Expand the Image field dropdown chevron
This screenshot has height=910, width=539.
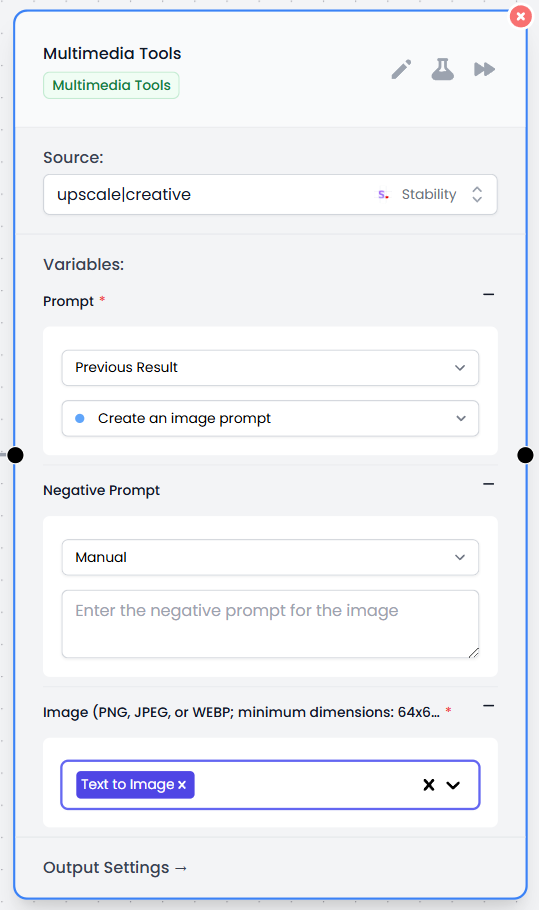(x=453, y=785)
